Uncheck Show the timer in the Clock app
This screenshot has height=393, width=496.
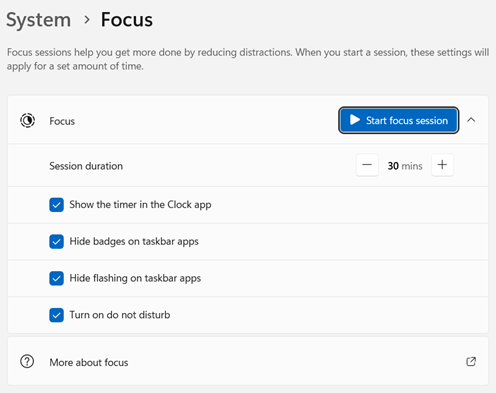(x=56, y=205)
